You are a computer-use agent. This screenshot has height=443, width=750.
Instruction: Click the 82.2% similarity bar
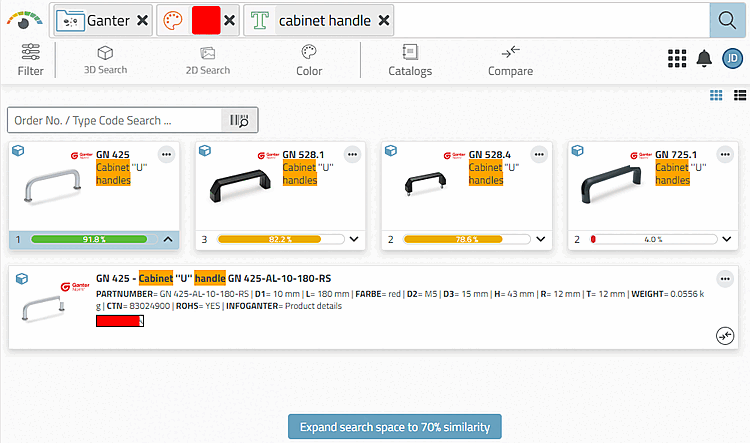pyautogui.click(x=280, y=239)
